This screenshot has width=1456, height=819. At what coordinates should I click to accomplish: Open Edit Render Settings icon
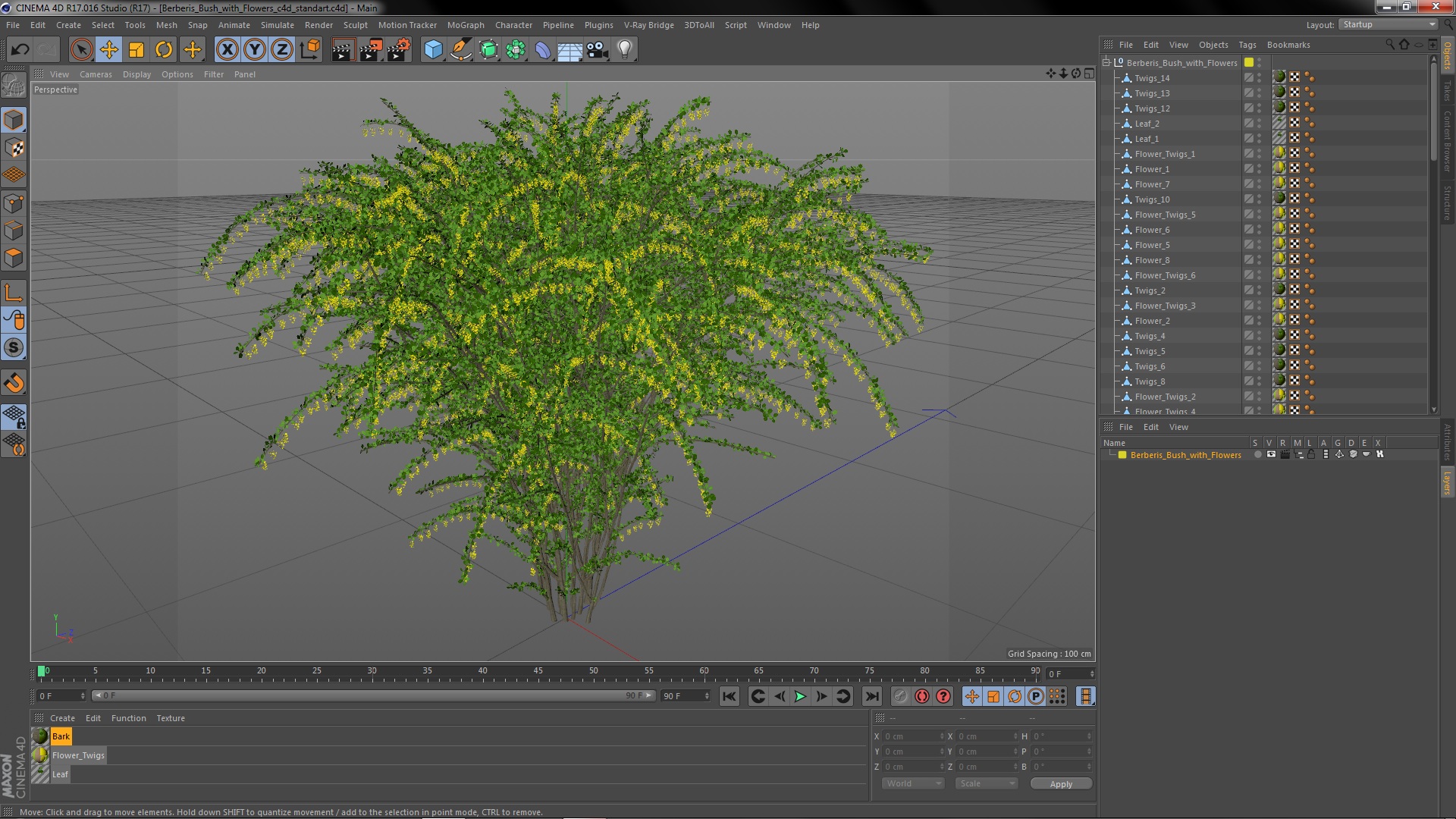pyautogui.click(x=398, y=50)
